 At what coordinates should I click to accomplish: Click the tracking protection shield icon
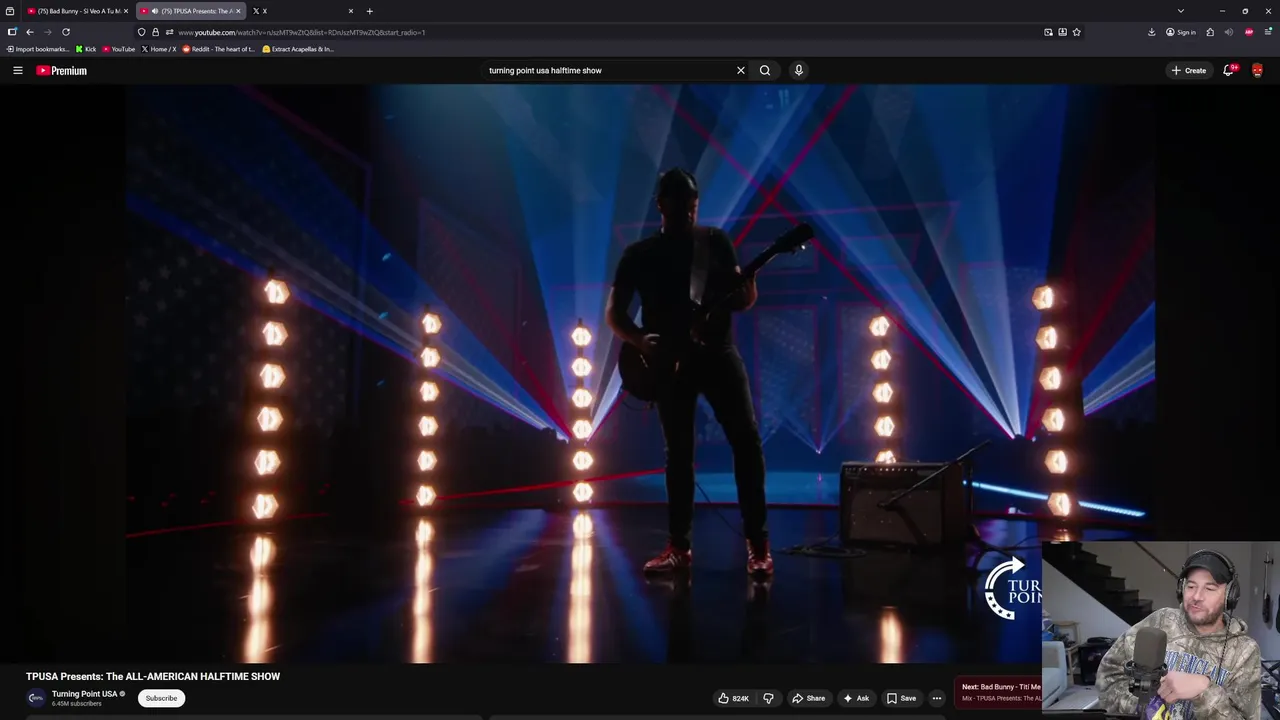(x=141, y=32)
